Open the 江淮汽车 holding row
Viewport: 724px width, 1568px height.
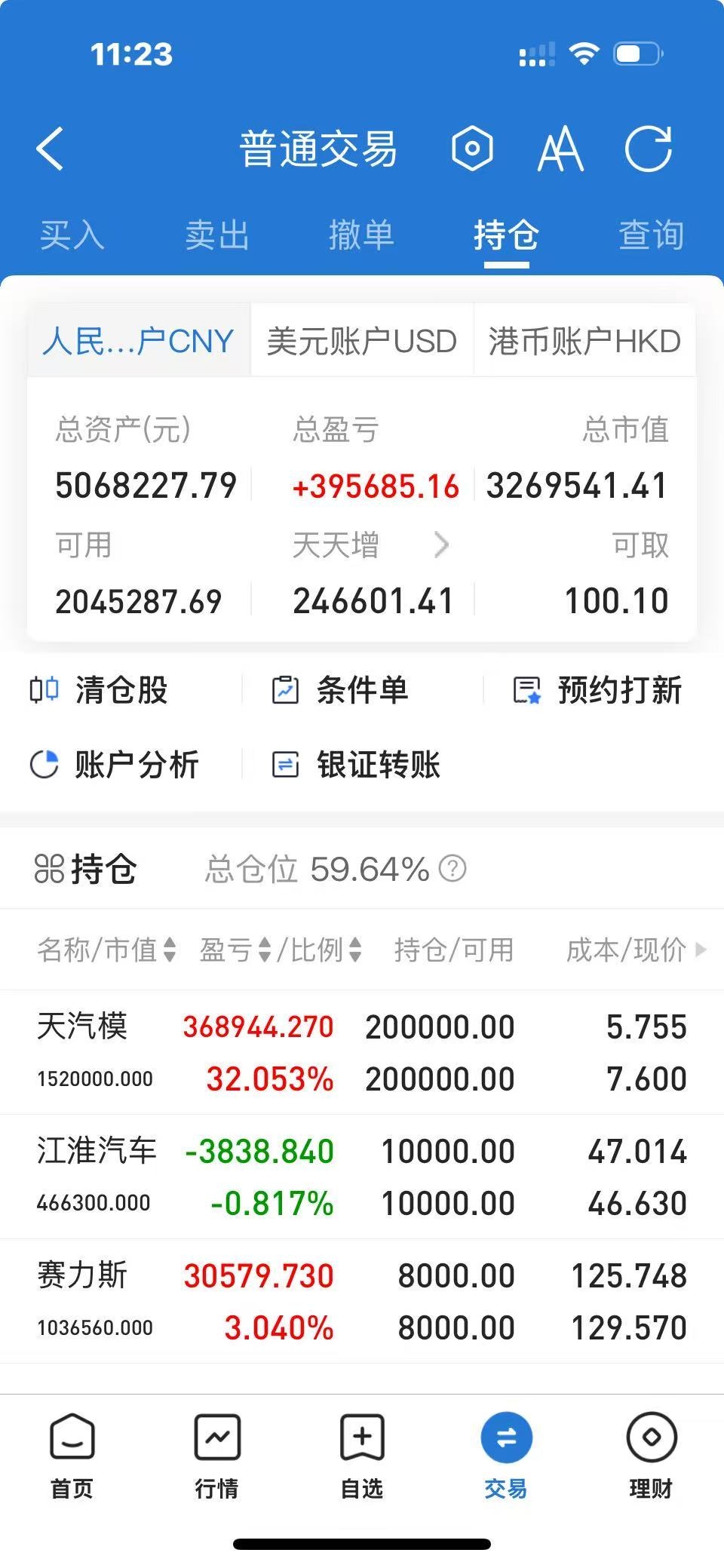pyautogui.click(x=362, y=1177)
